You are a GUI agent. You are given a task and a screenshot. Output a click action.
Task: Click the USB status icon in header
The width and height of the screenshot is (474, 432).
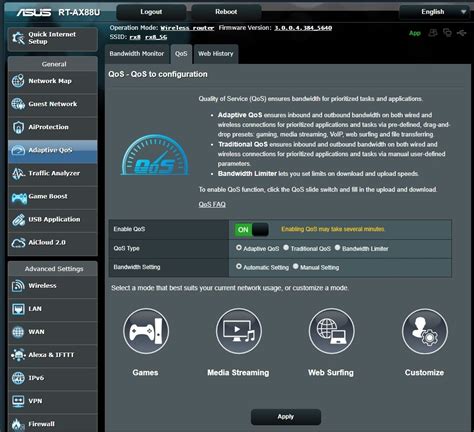tap(462, 33)
